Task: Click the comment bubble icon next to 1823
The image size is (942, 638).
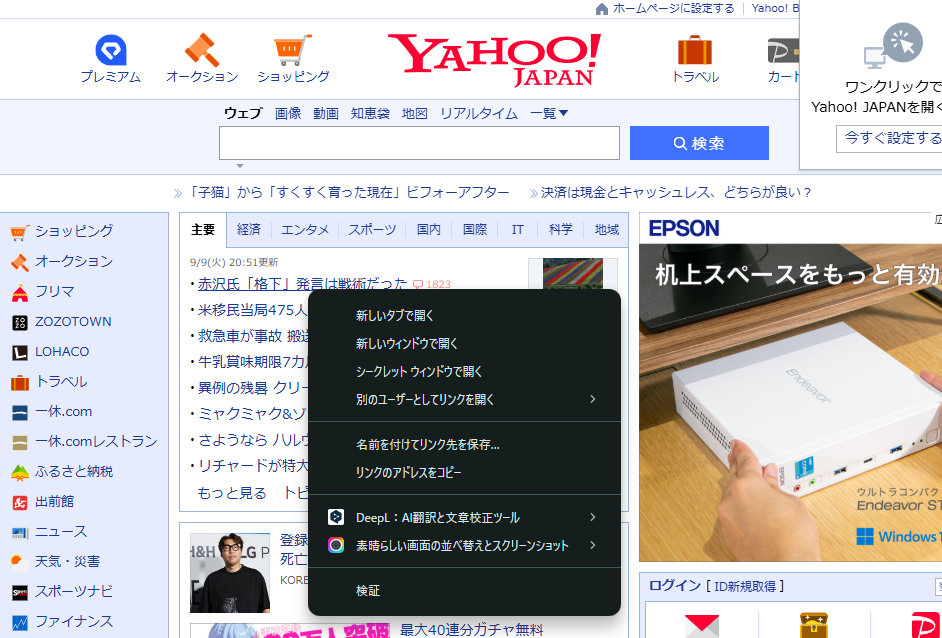Action: (418, 285)
